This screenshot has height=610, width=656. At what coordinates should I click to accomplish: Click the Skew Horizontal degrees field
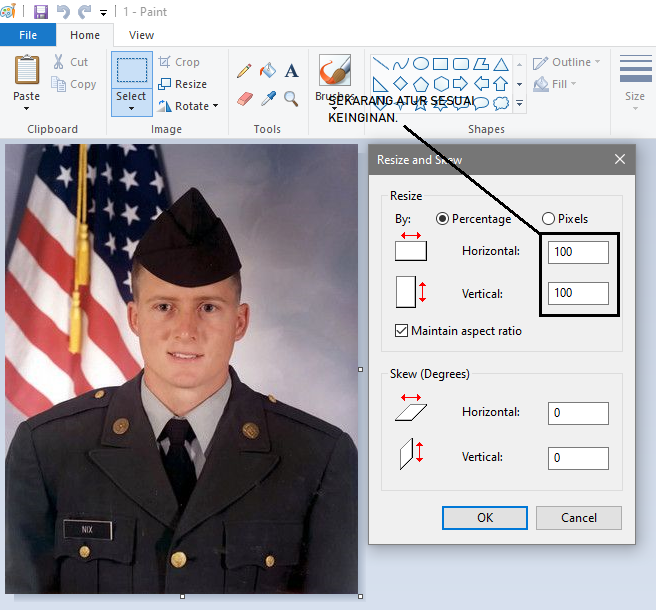point(578,413)
